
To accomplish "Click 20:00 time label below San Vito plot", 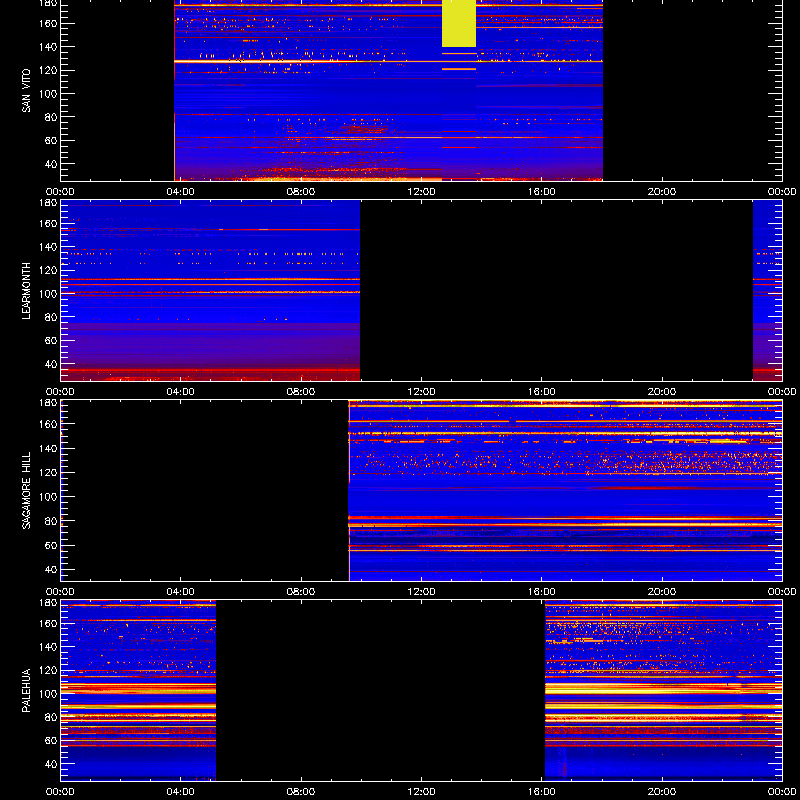I will click(x=662, y=192).
